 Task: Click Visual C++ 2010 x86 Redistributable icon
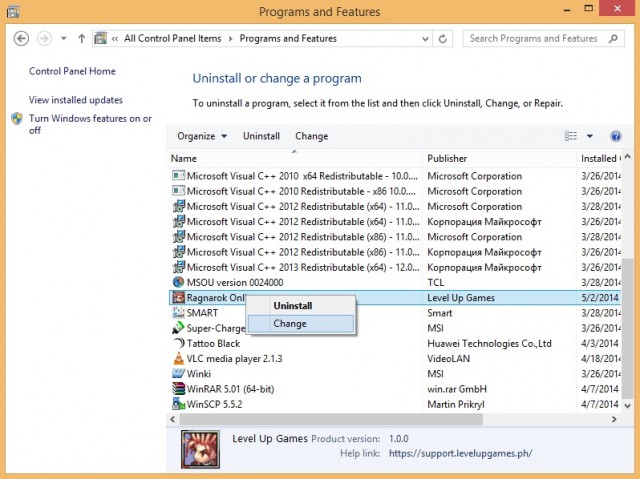pyautogui.click(x=178, y=191)
